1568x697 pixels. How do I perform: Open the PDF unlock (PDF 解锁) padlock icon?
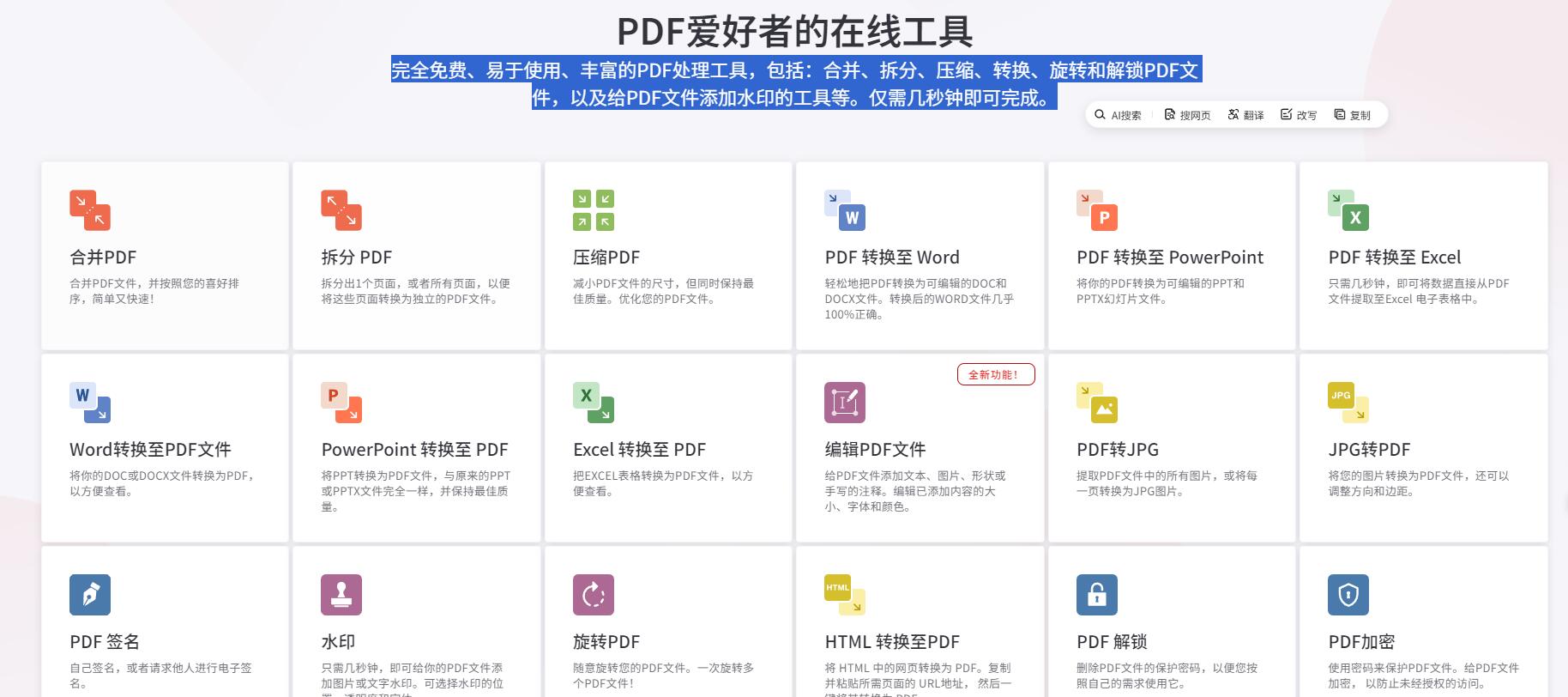(1097, 595)
